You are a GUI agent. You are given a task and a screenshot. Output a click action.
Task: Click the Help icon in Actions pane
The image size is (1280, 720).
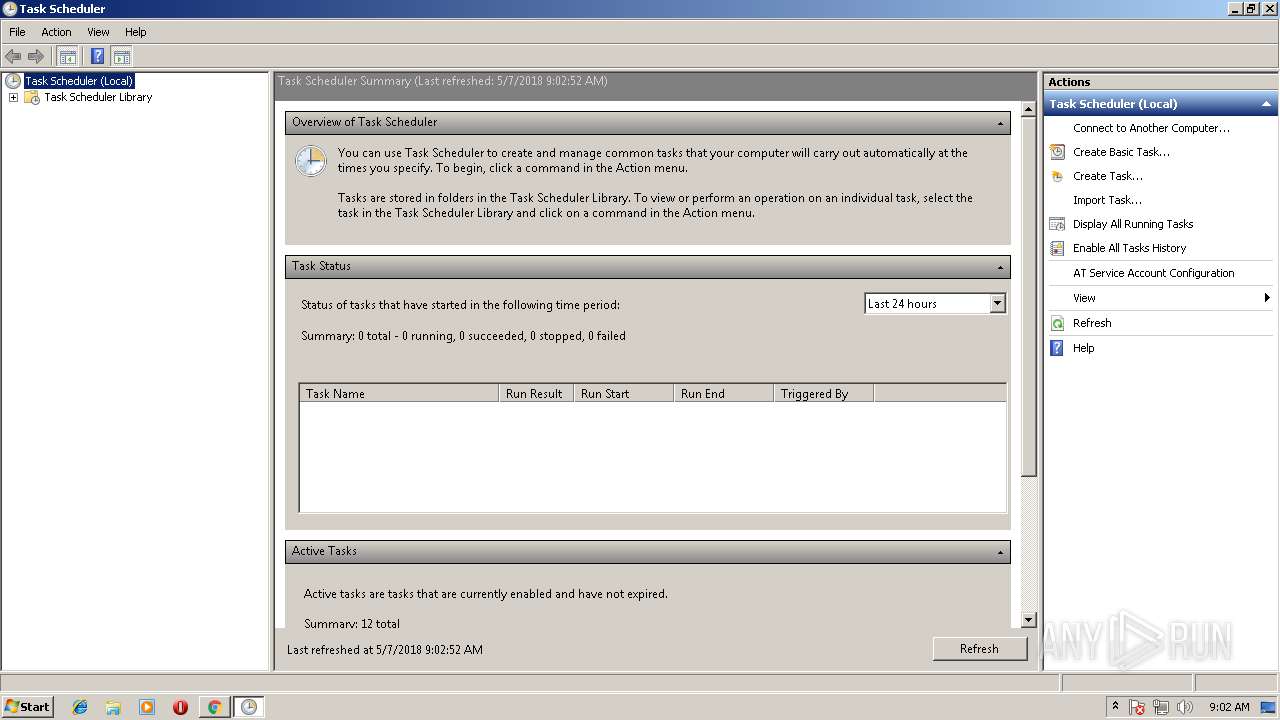pos(1057,348)
